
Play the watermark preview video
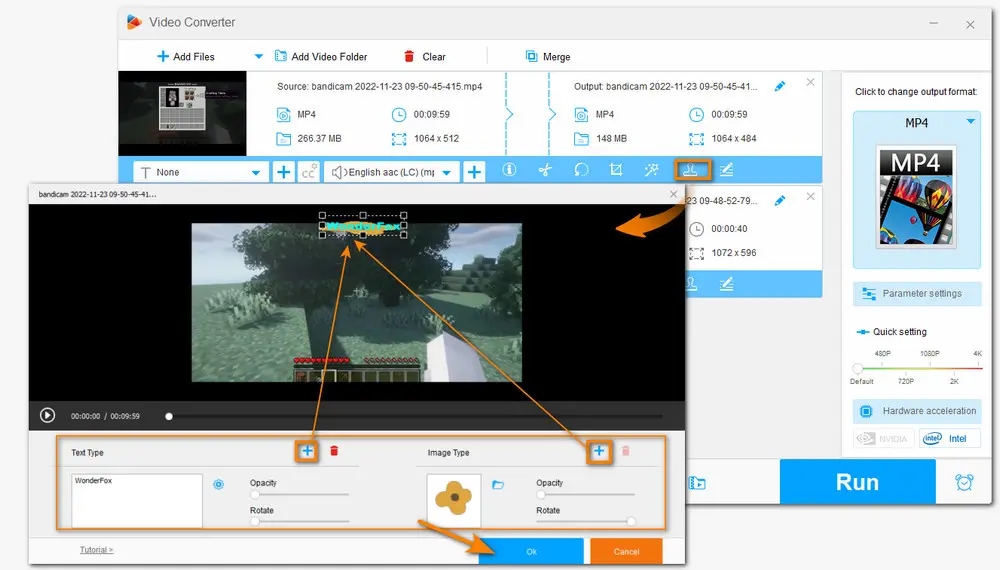pos(47,416)
